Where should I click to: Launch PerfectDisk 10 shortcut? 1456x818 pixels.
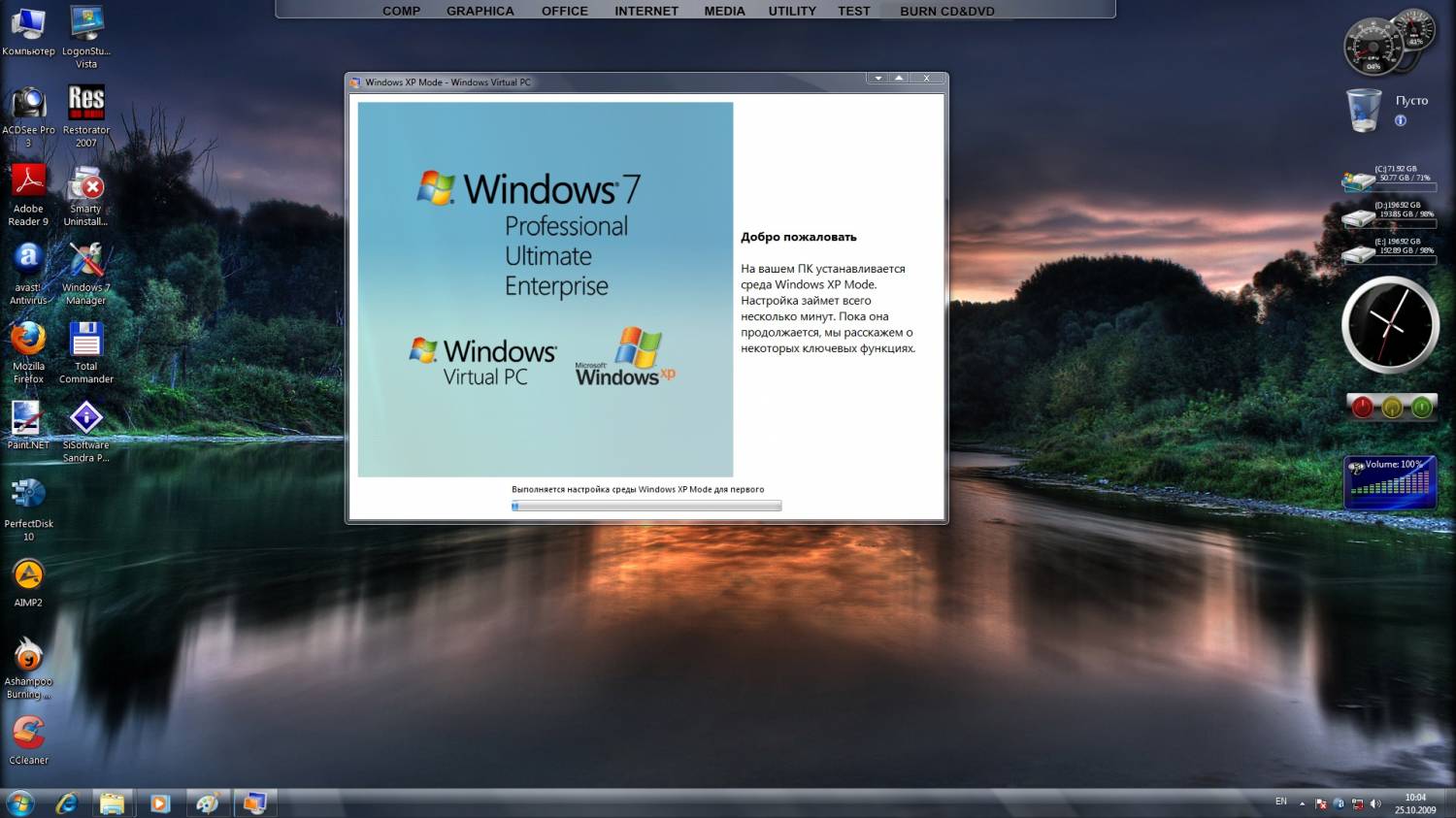click(28, 508)
